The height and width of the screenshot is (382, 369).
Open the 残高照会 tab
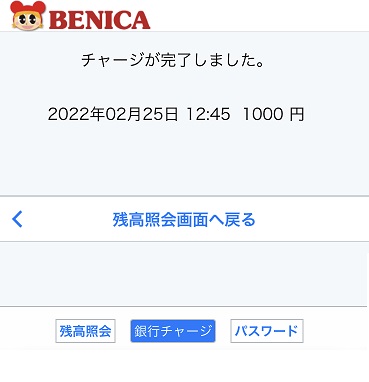click(x=85, y=331)
